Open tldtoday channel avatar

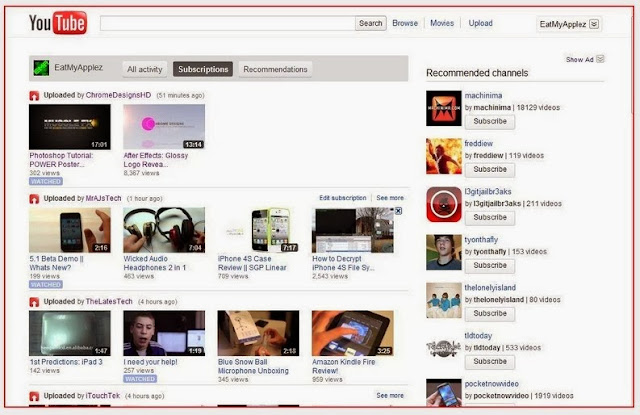(x=444, y=348)
